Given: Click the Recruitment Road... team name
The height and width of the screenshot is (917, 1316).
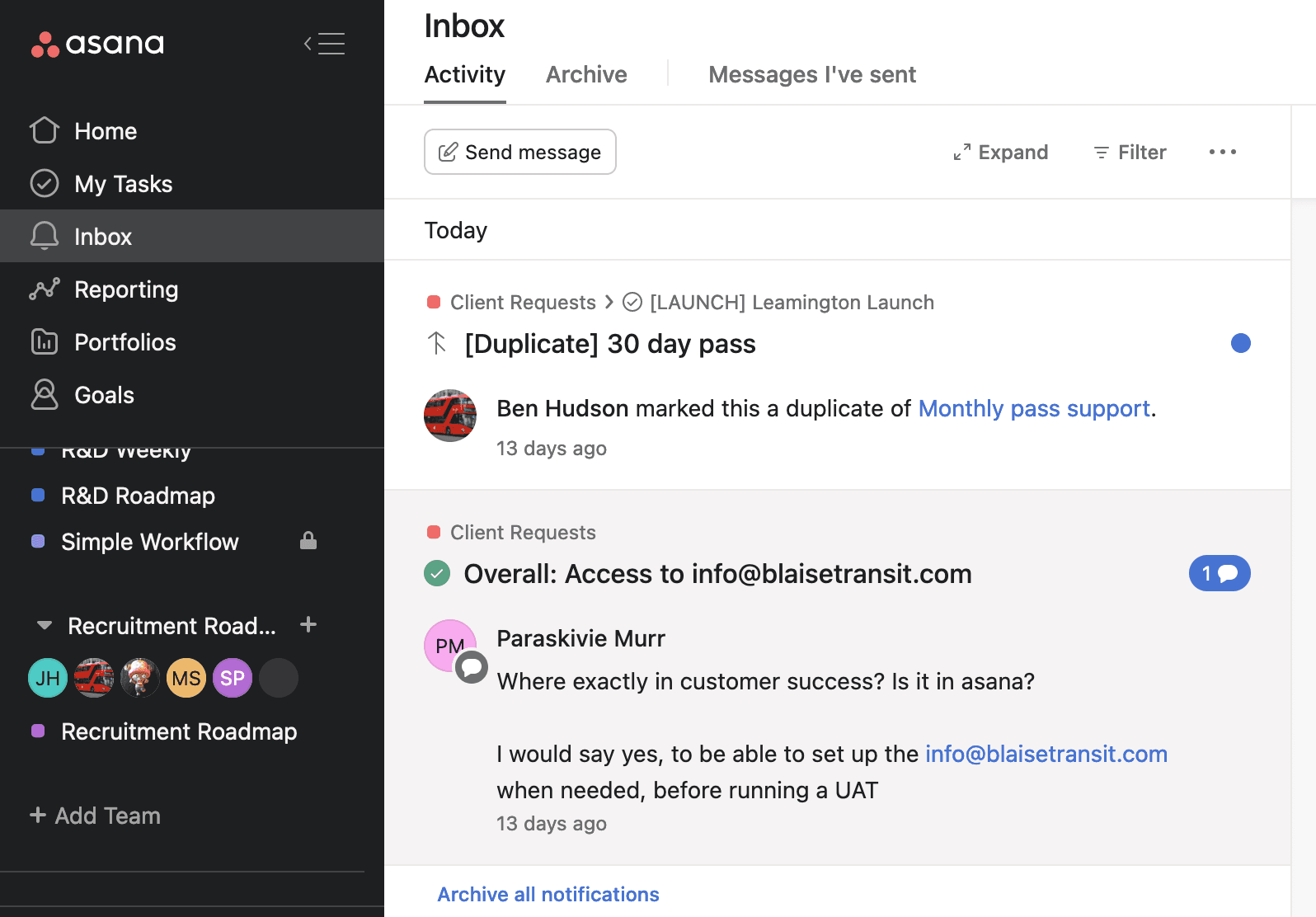Looking at the screenshot, I should [x=172, y=626].
